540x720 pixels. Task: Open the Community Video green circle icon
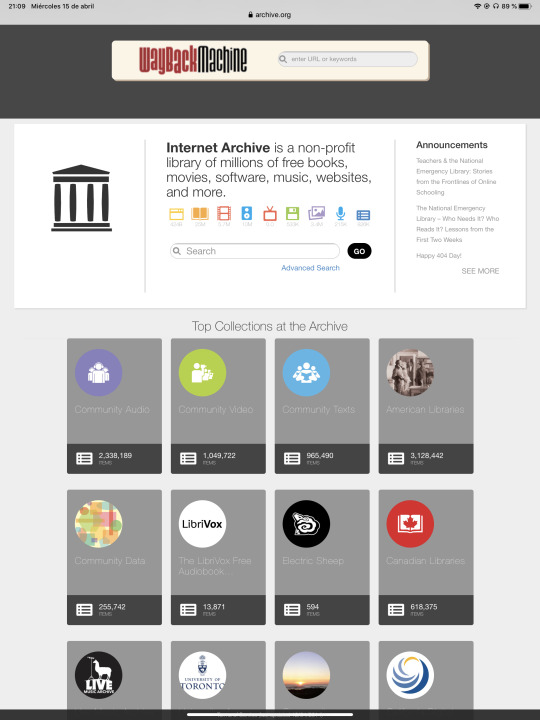(202, 372)
